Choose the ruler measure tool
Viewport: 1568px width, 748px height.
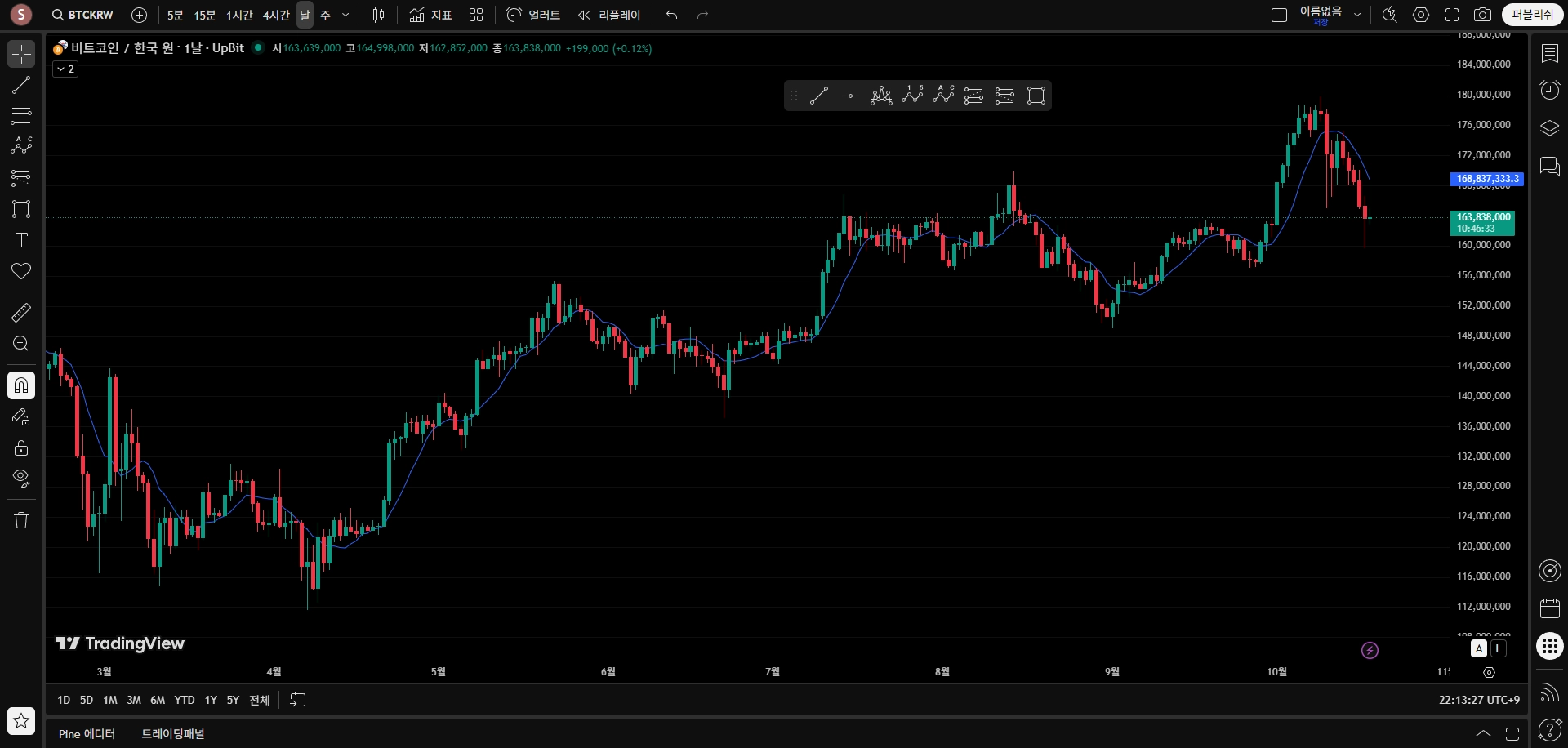tap(21, 313)
